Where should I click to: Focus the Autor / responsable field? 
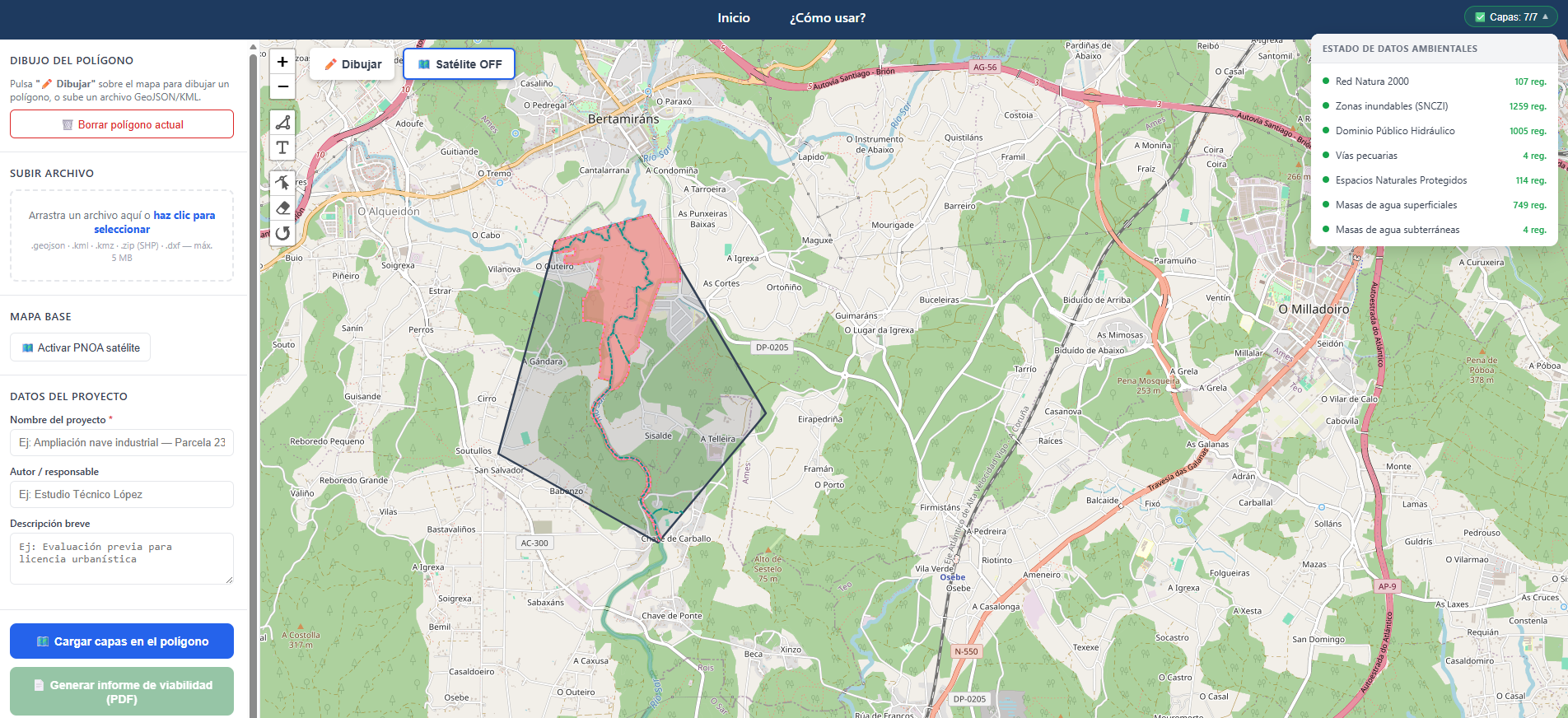point(122,494)
